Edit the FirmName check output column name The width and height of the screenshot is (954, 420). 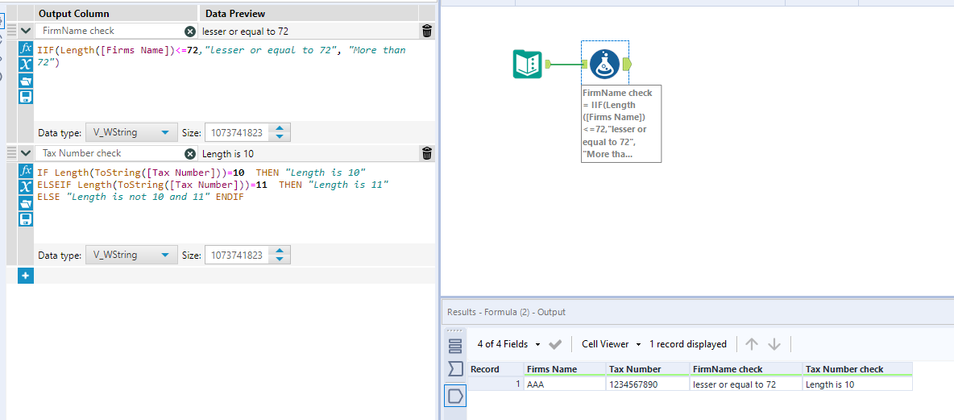110,31
